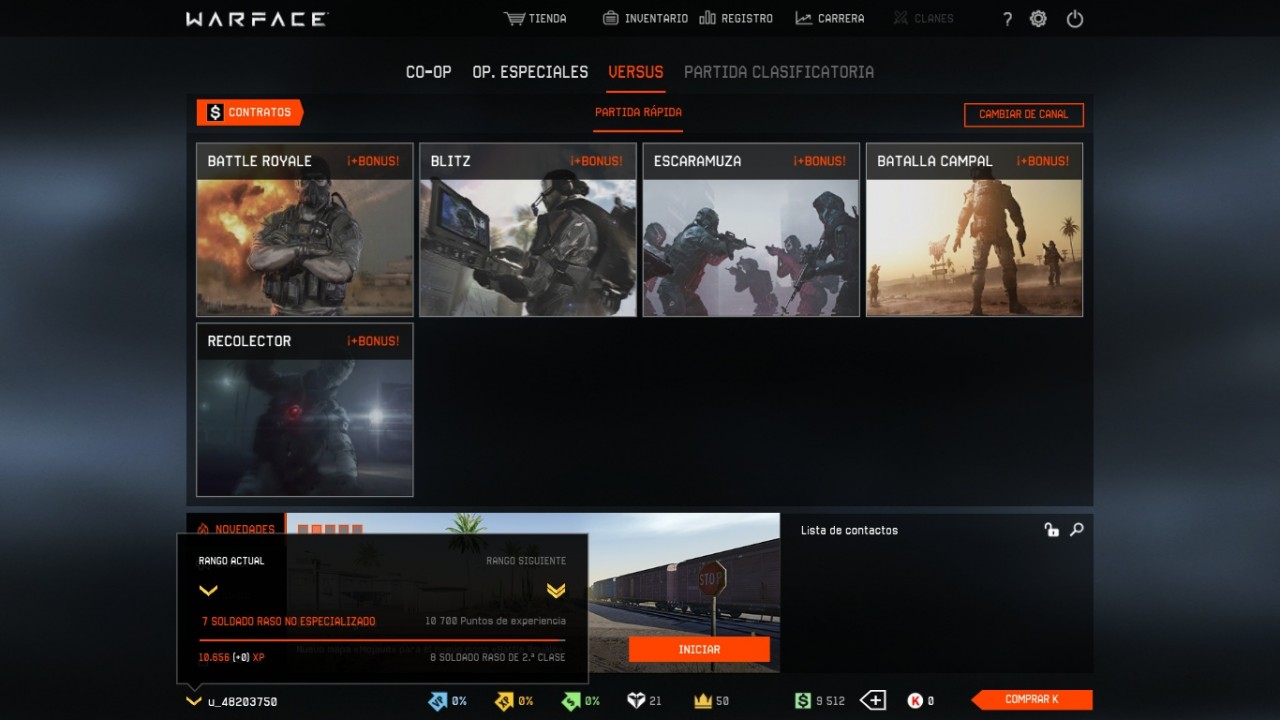The height and width of the screenshot is (720, 1280).
Task: Open the Carrera graph icon
Action: 804,18
